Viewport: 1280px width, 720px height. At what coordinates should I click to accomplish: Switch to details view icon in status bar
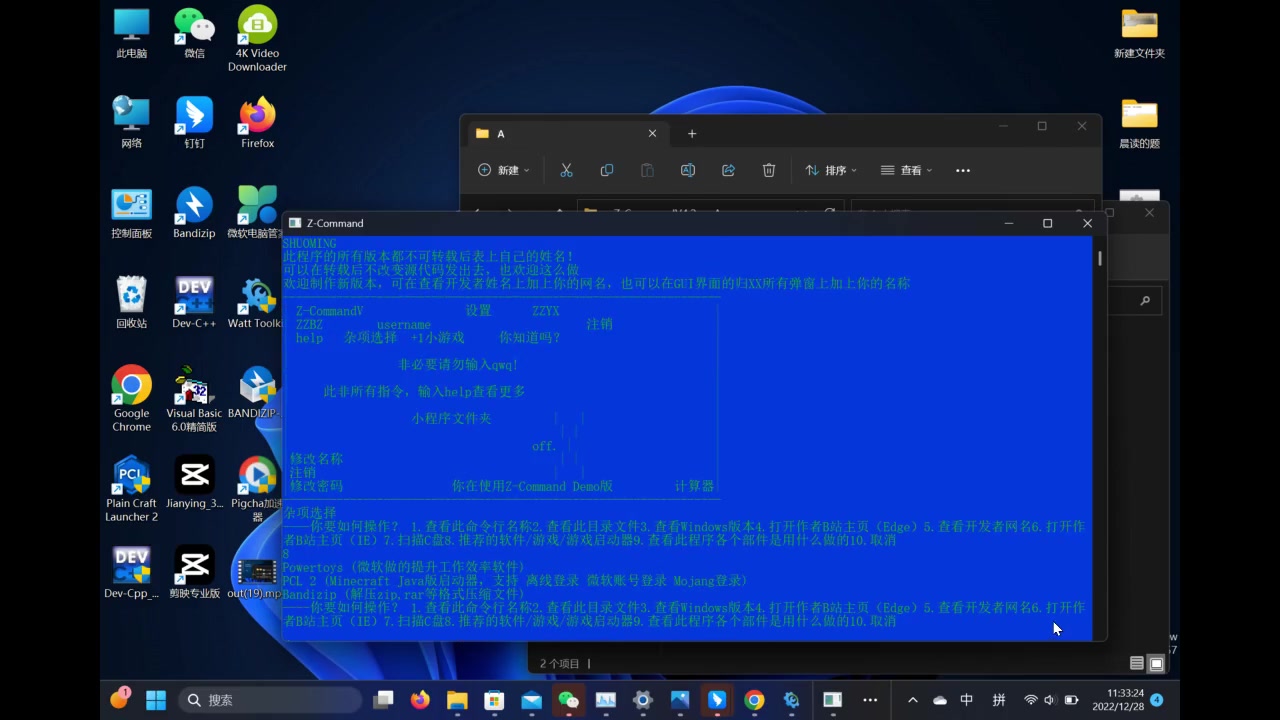(x=1137, y=663)
